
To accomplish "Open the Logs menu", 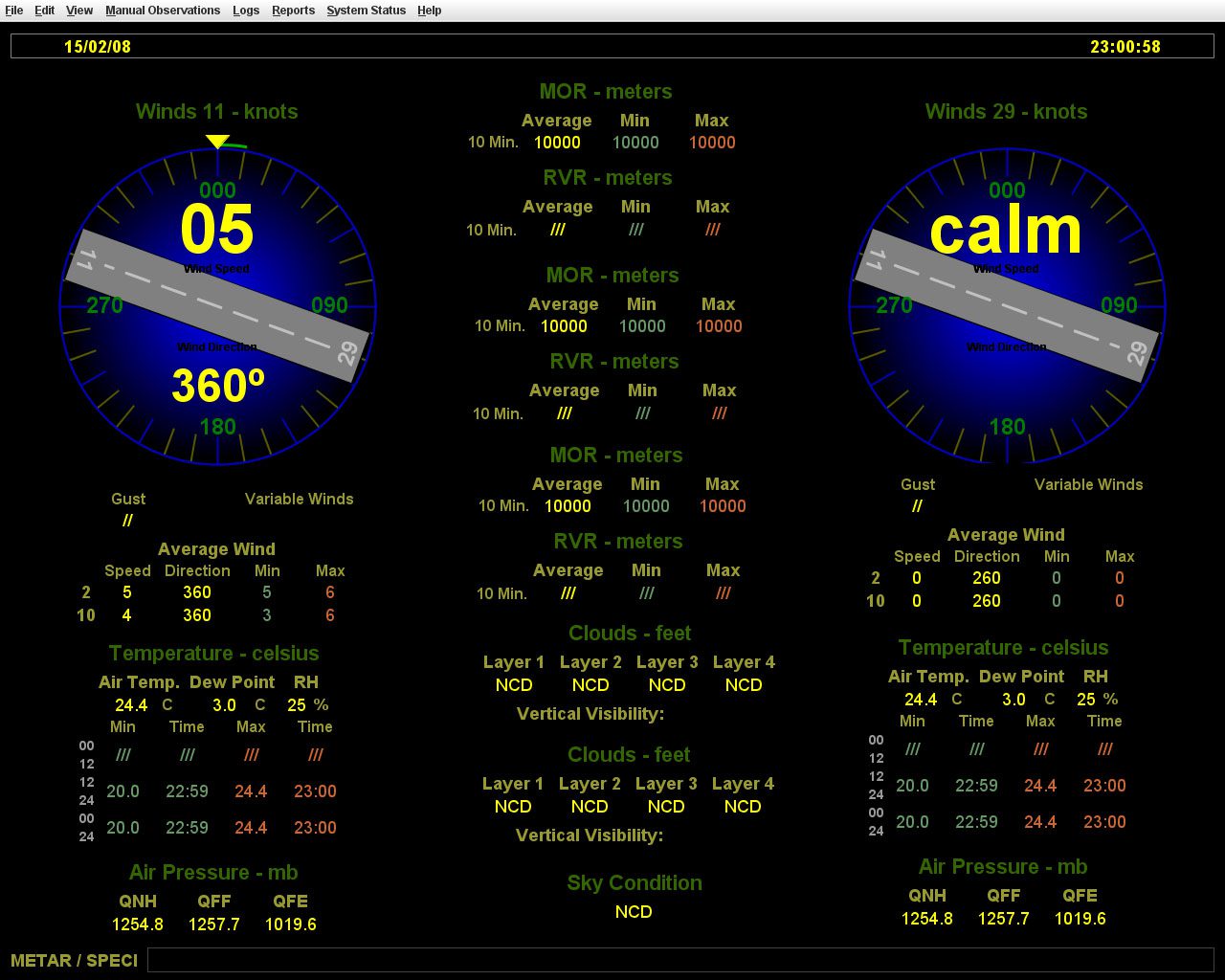I will pos(246,11).
